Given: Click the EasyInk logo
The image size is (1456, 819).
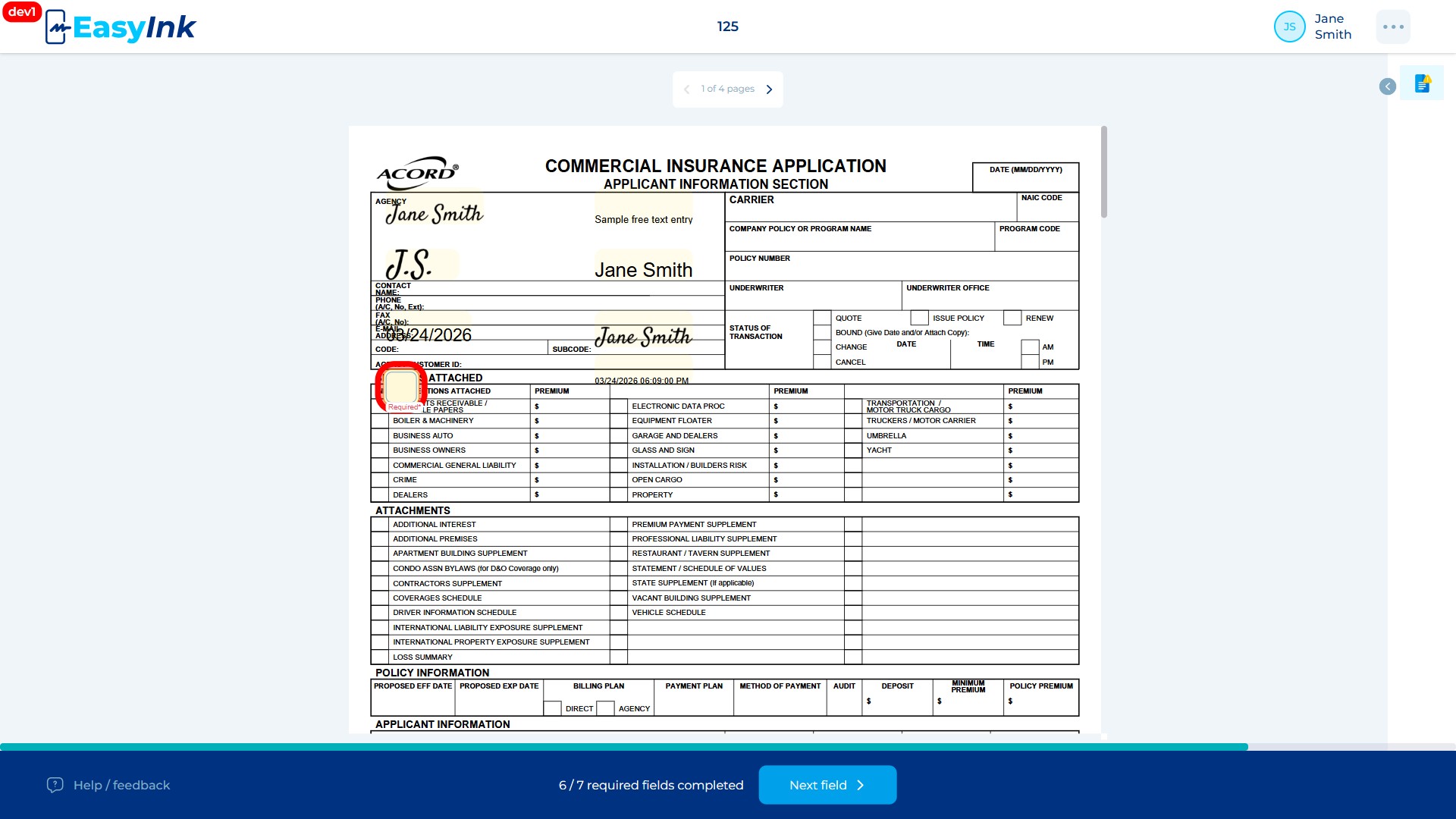Looking at the screenshot, I should pyautogui.click(x=121, y=27).
